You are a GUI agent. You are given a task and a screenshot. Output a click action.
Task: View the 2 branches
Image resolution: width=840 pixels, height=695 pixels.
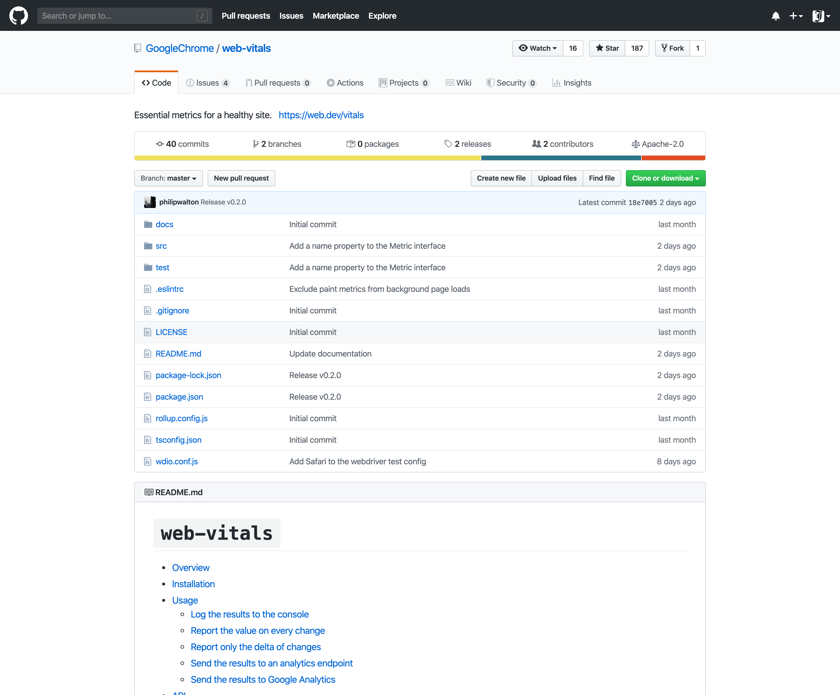(277, 144)
